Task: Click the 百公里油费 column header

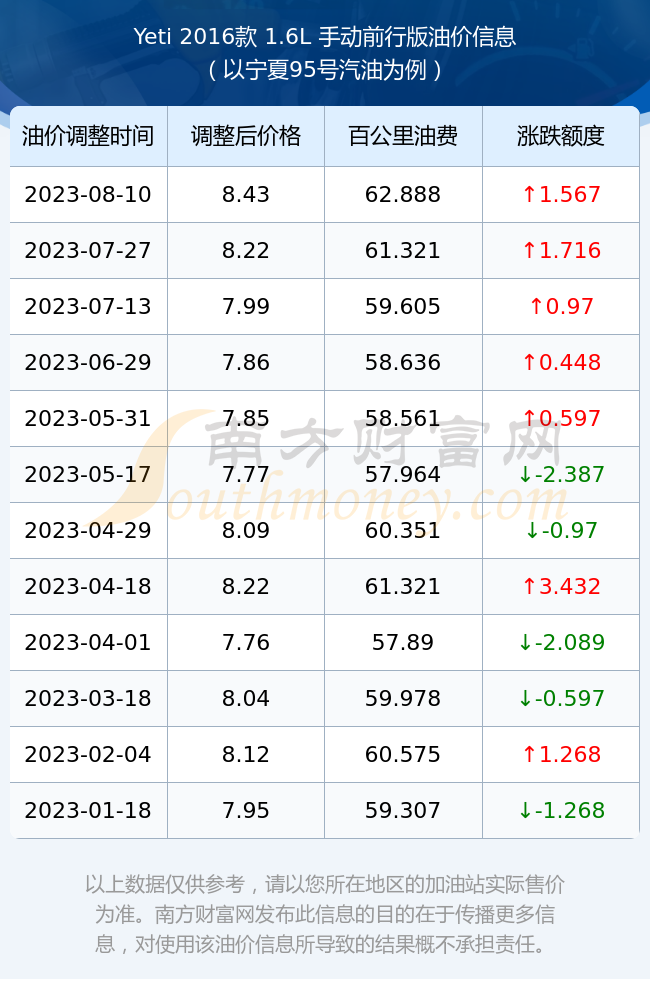Action: point(403,136)
